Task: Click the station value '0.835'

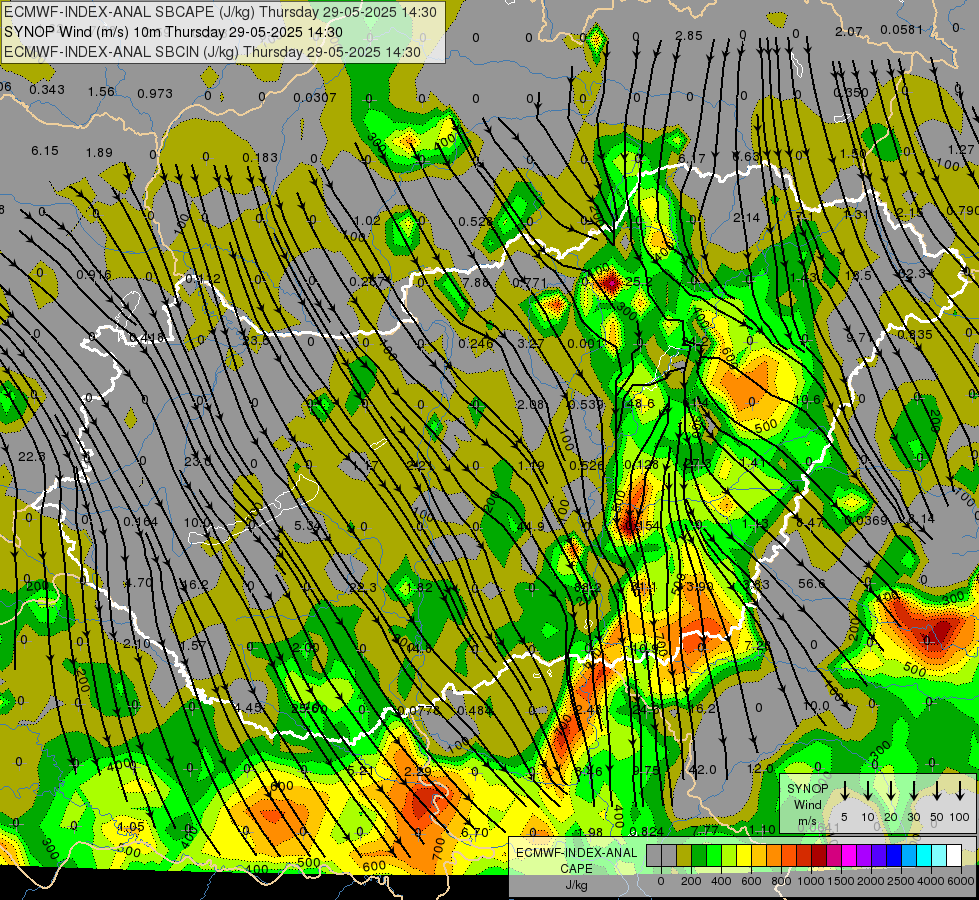Action: point(915,335)
